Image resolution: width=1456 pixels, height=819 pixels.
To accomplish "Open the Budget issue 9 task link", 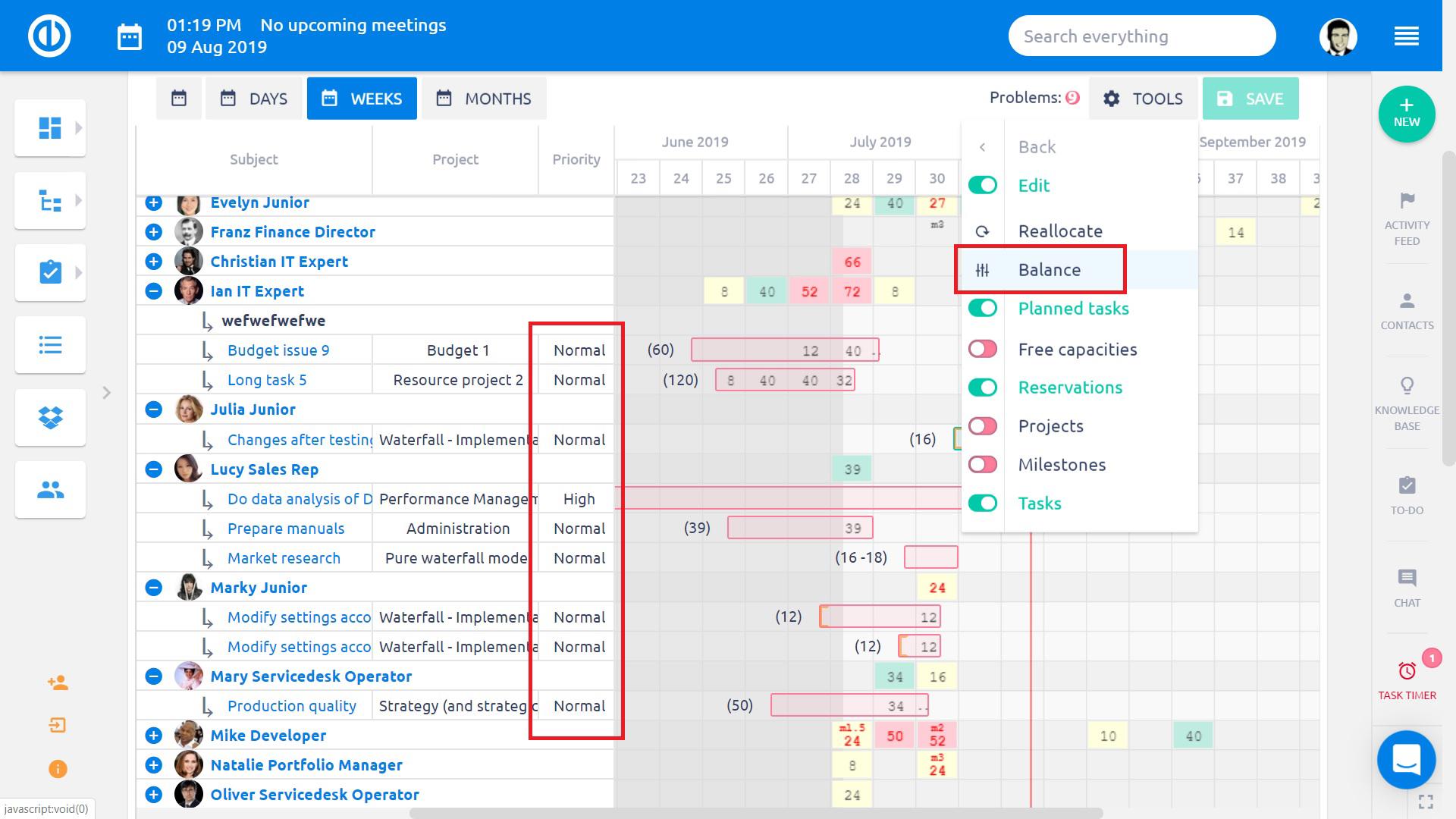I will tap(278, 350).
